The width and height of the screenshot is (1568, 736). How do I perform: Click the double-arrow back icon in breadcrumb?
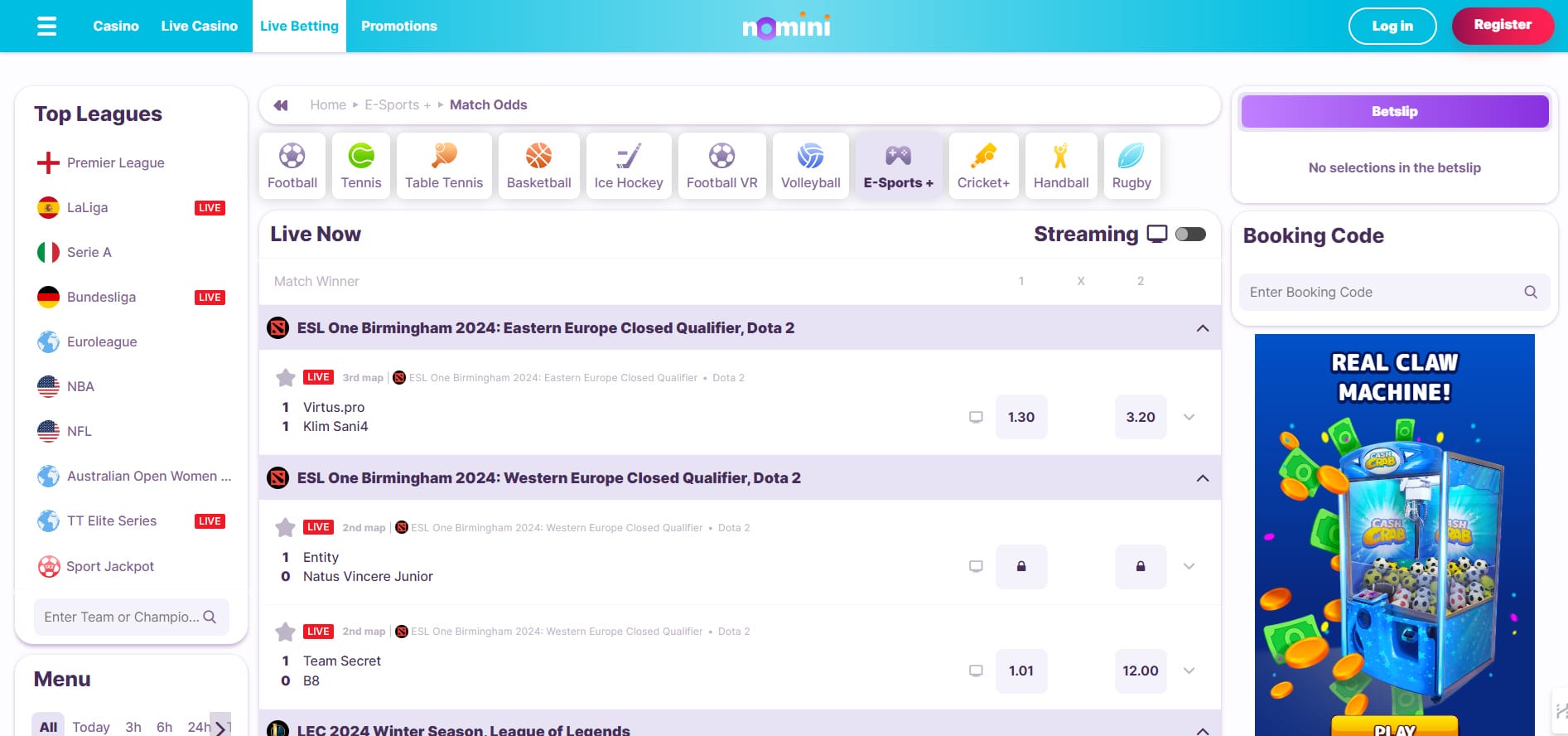[281, 105]
